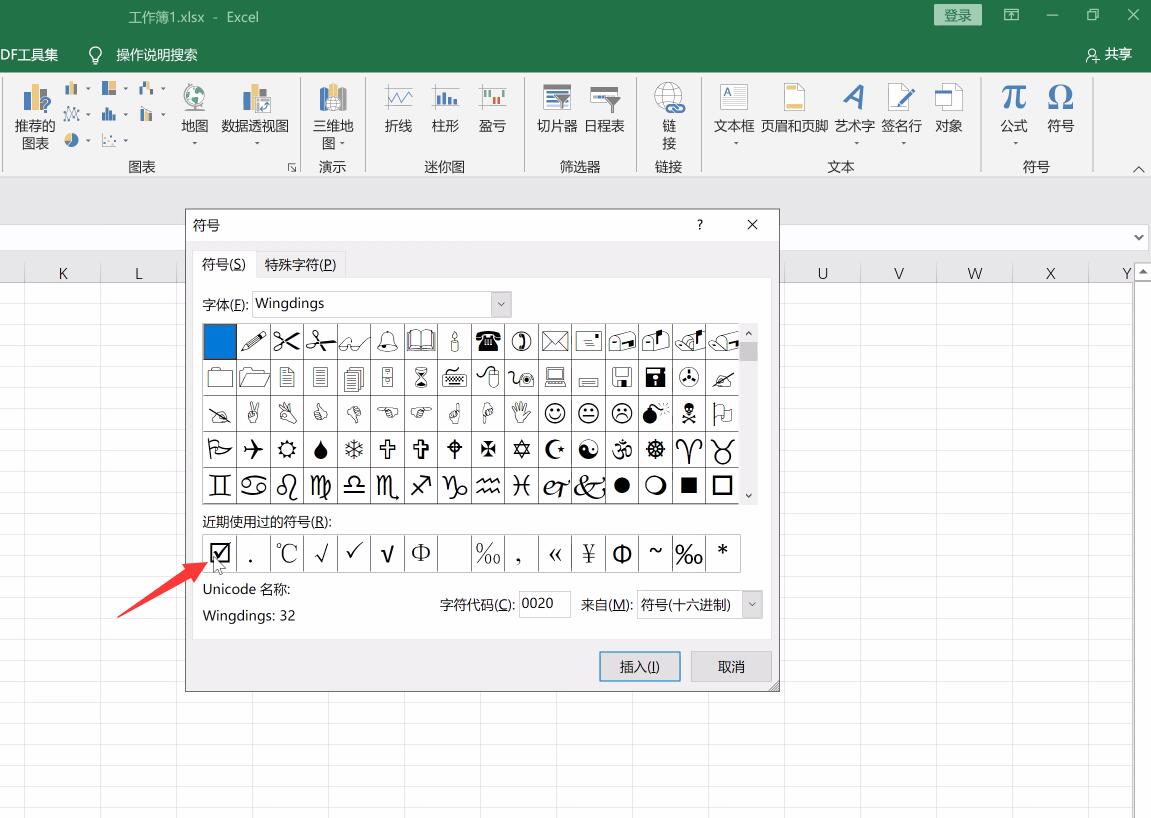Click the Link (链接) icon
The image size is (1151, 818).
point(669,98)
